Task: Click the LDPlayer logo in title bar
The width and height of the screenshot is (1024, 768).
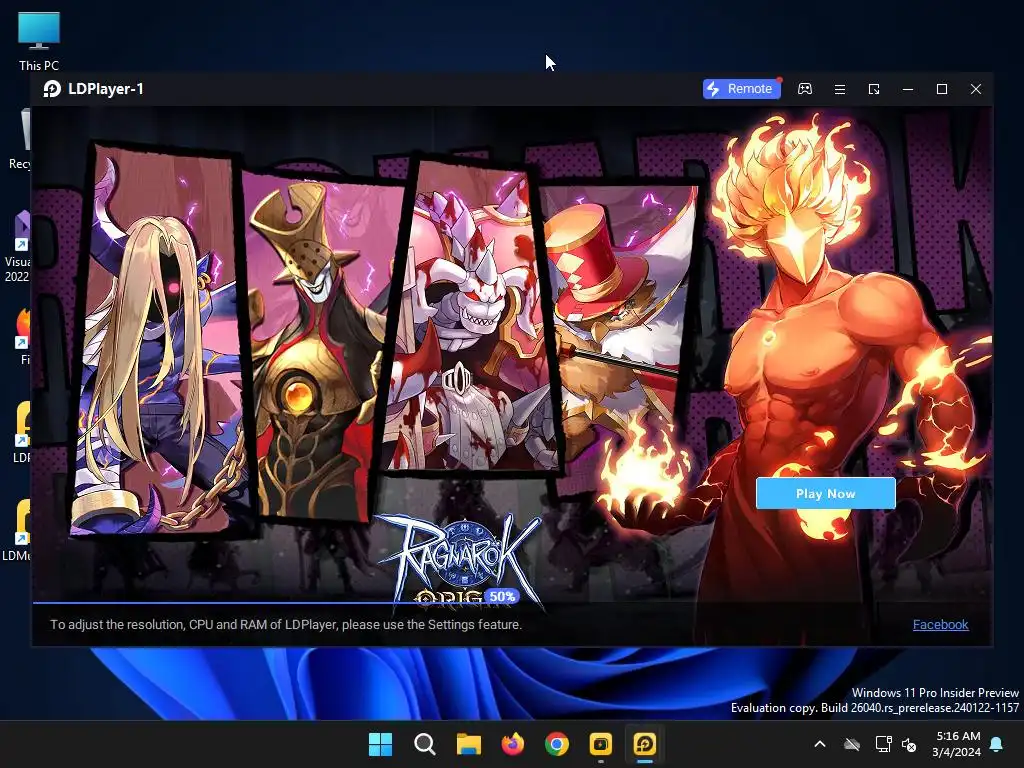Action: (52, 89)
